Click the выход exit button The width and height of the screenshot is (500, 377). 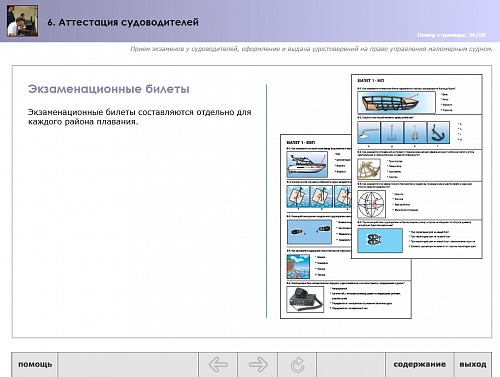point(473,364)
